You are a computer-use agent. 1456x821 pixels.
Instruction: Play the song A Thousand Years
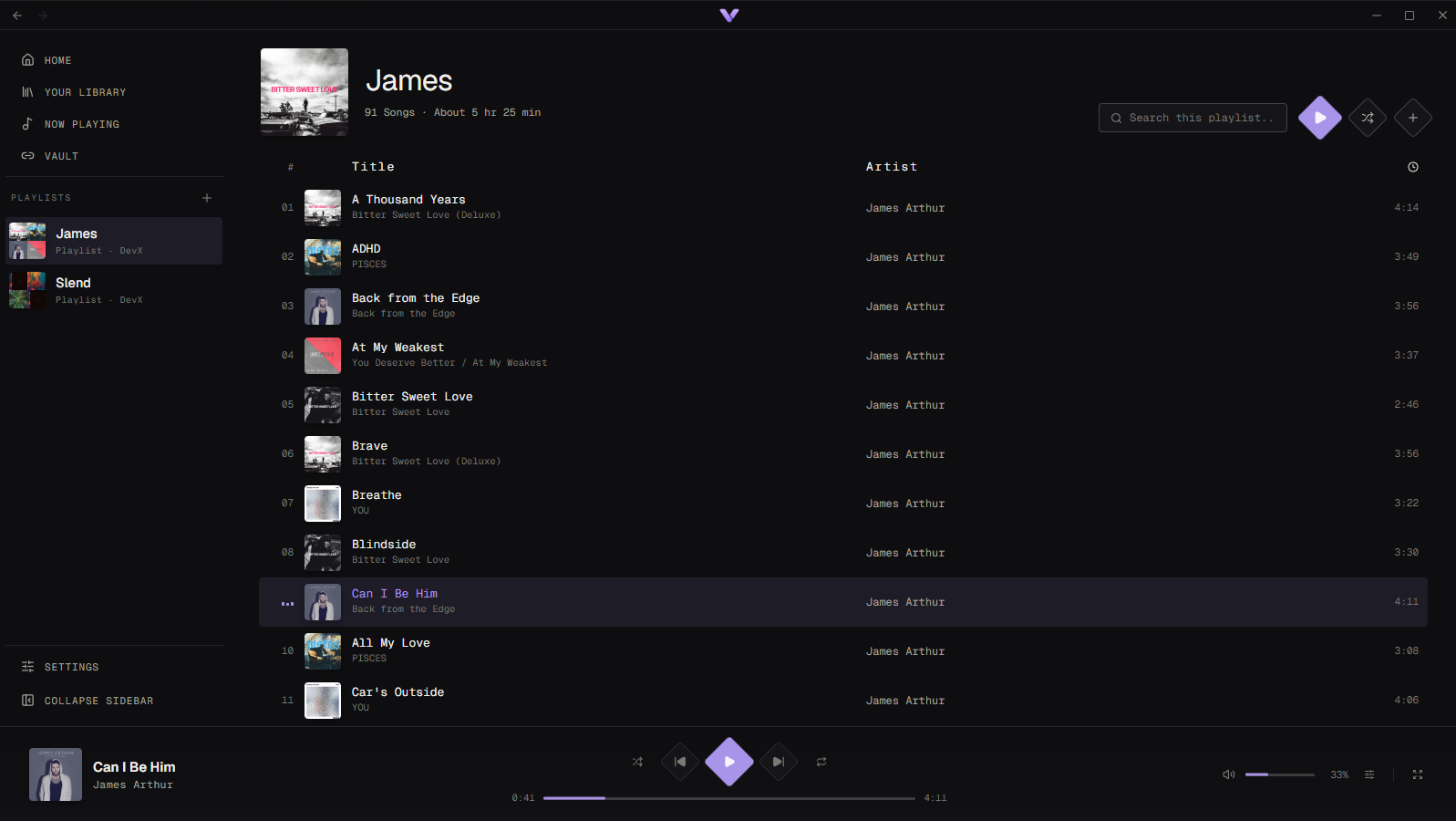pos(843,208)
